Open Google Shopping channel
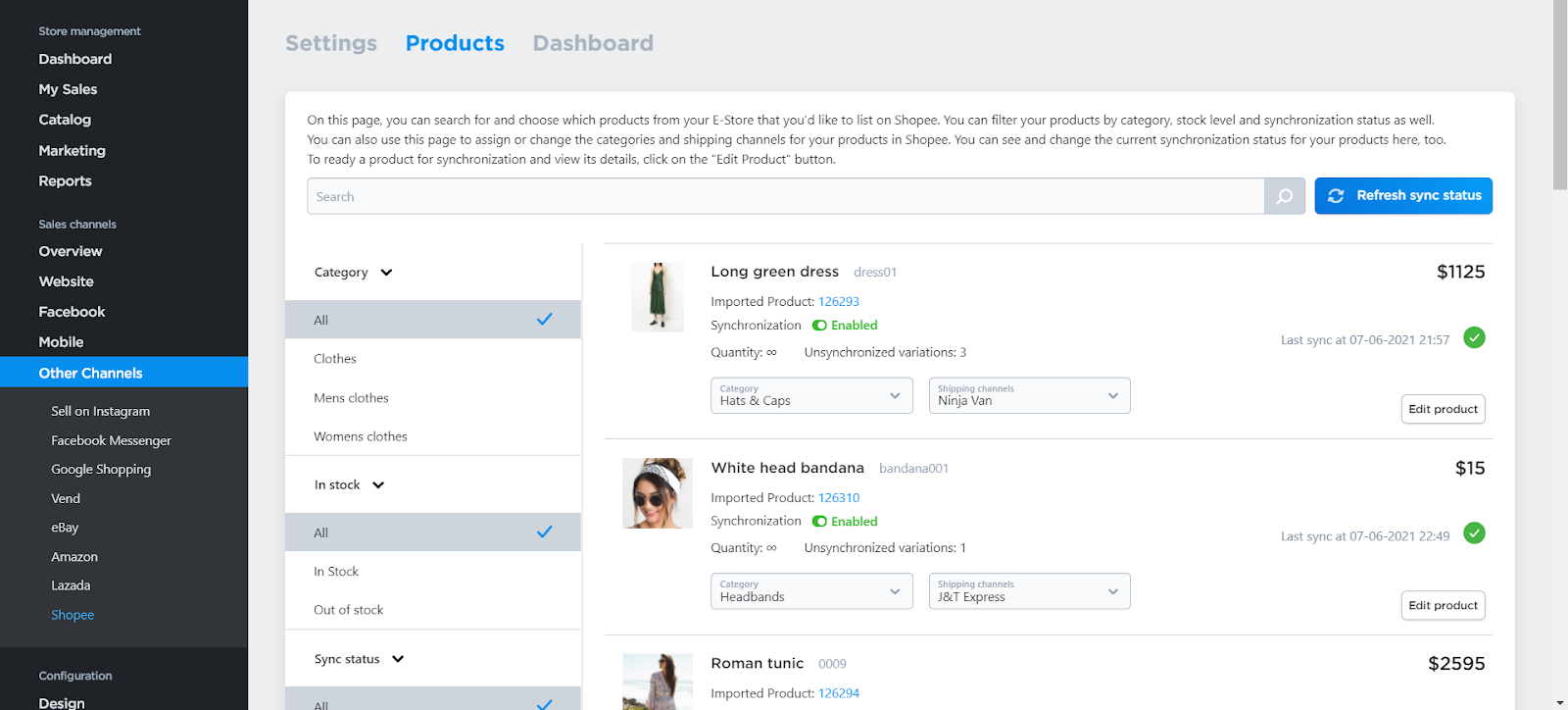Image resolution: width=1568 pixels, height=710 pixels. (101, 470)
